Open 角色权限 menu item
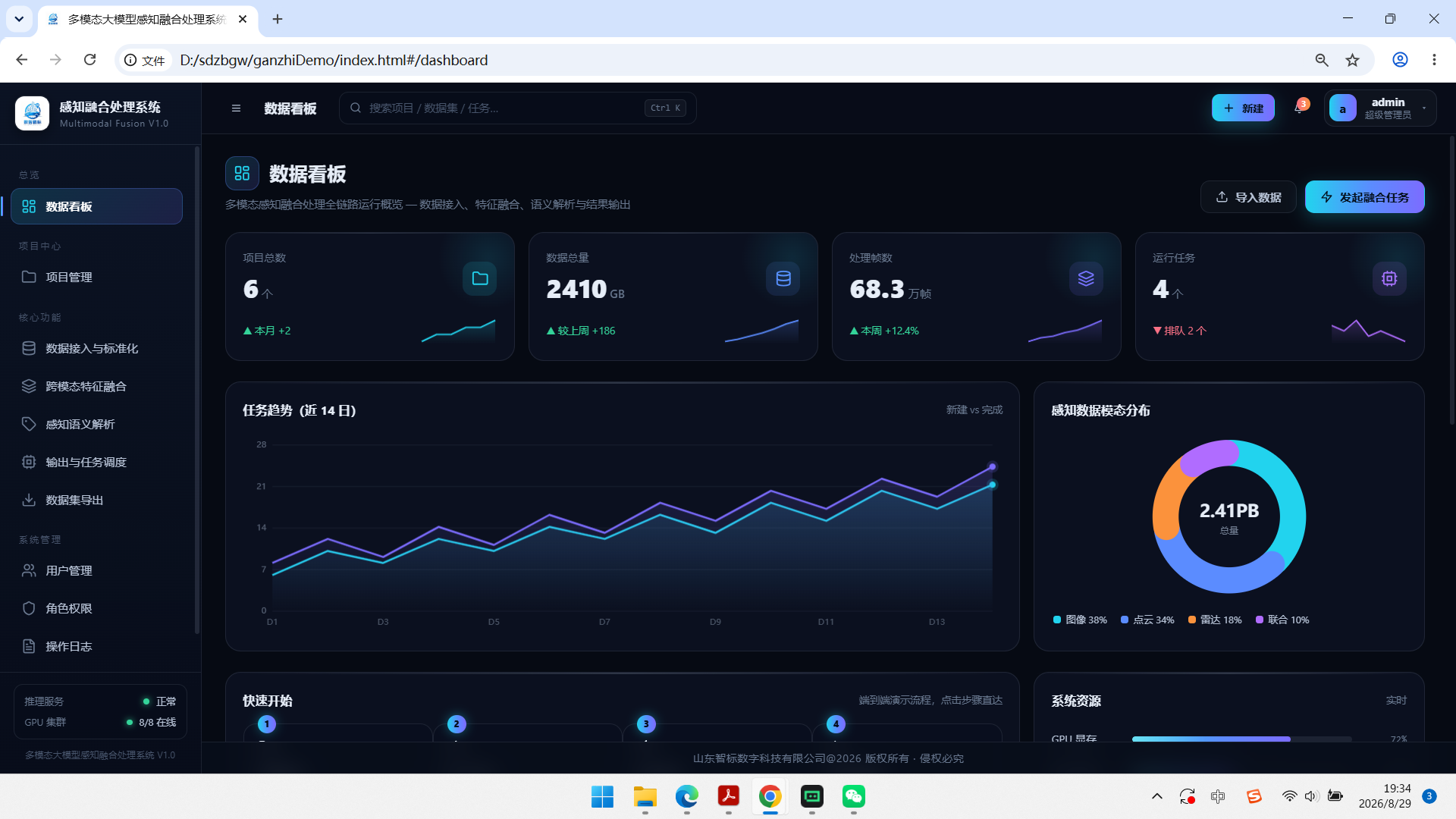Viewport: 1456px width, 819px height. pos(97,608)
